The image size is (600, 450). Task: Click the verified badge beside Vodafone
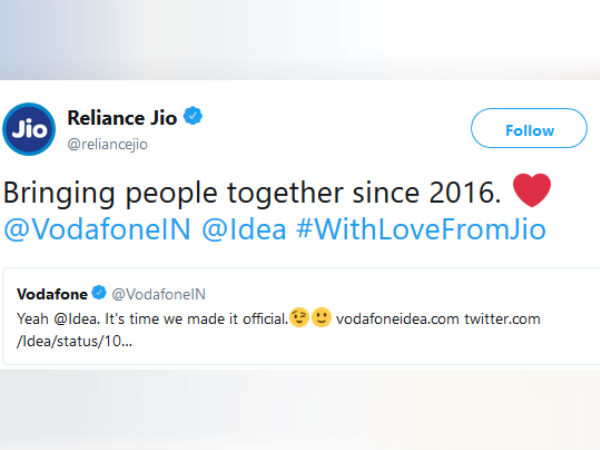[x=99, y=293]
